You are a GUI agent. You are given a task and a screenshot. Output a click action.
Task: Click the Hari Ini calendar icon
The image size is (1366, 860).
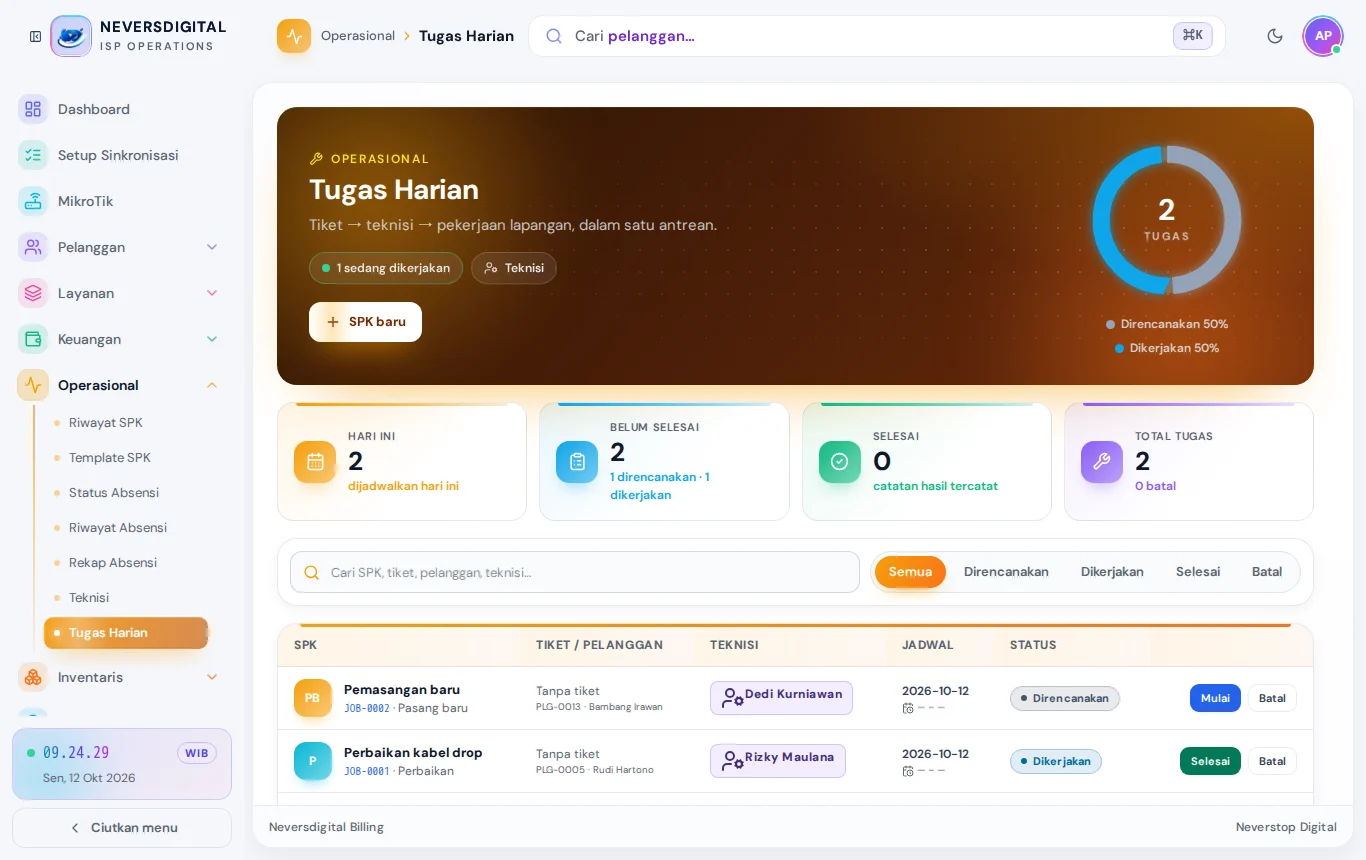click(x=315, y=462)
